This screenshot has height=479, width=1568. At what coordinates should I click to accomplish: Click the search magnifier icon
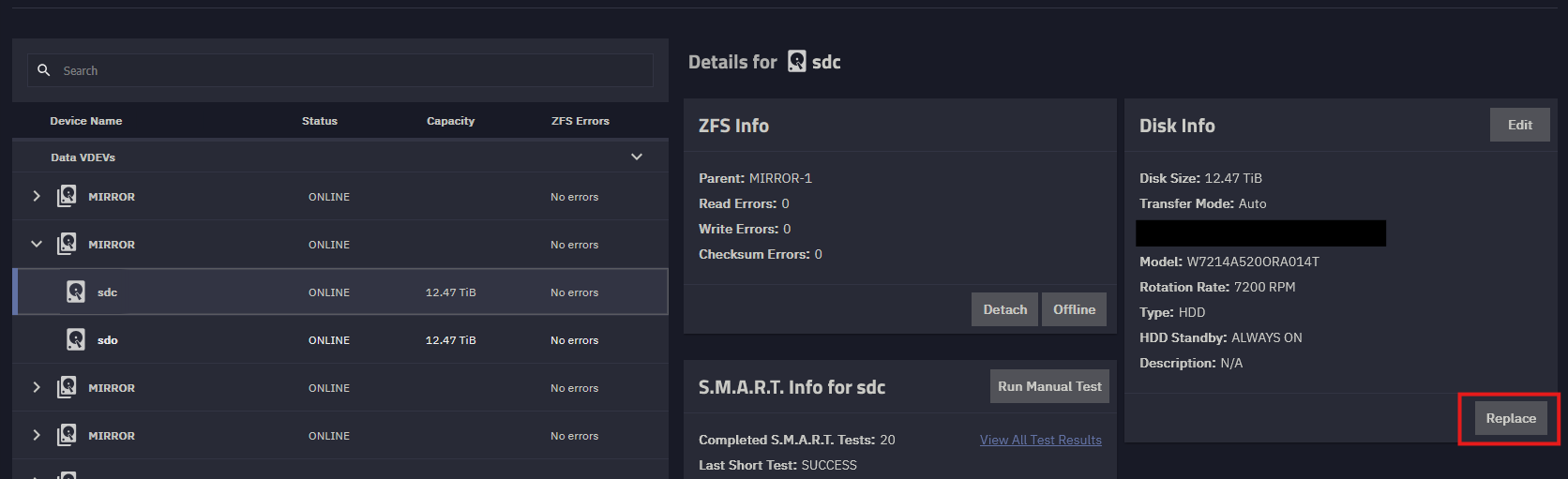43,70
